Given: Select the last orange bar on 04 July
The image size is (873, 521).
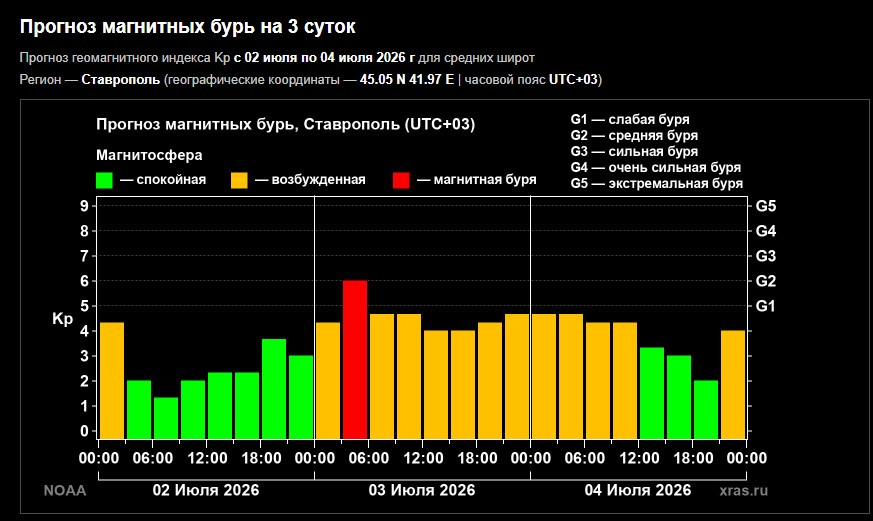Looking at the screenshot, I should tap(733, 385).
